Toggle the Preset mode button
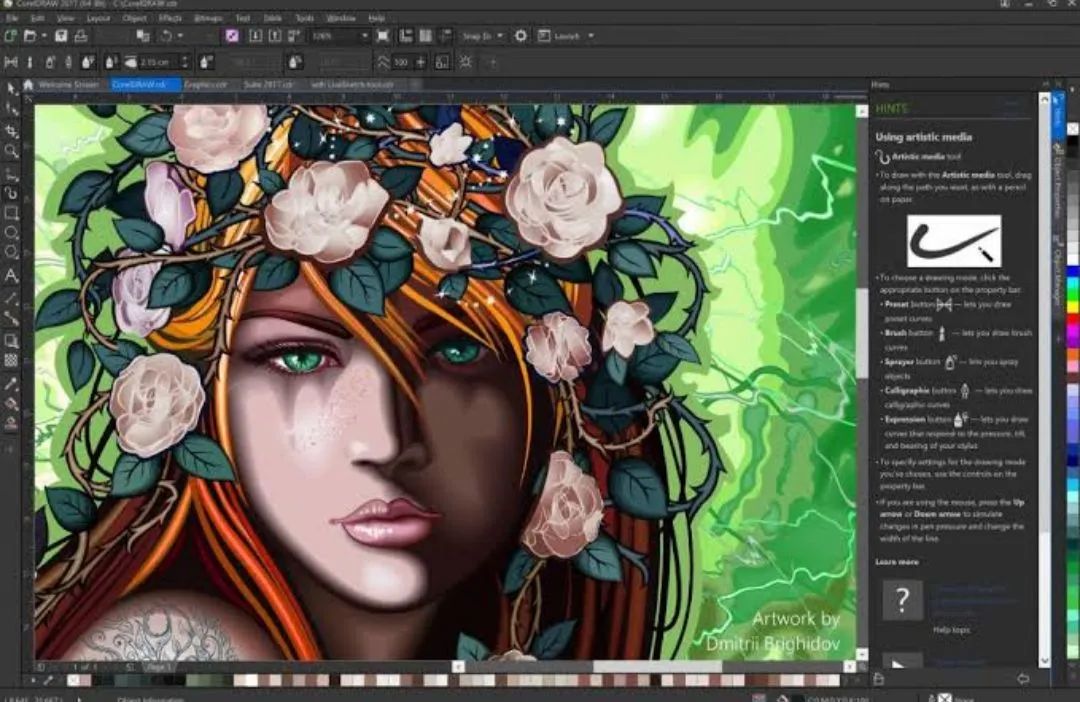The width and height of the screenshot is (1080, 702). (11, 62)
